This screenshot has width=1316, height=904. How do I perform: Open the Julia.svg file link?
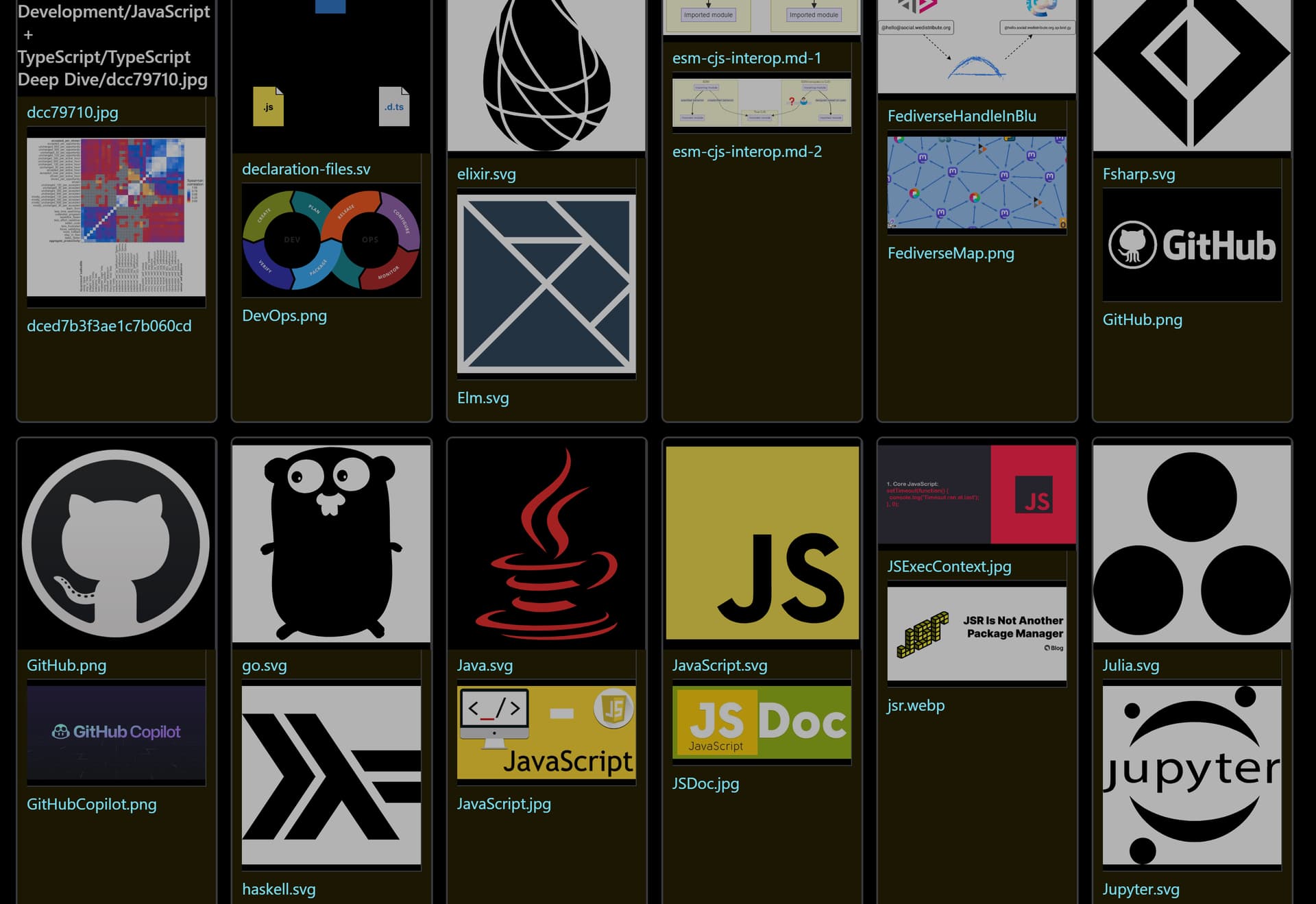click(x=1131, y=665)
